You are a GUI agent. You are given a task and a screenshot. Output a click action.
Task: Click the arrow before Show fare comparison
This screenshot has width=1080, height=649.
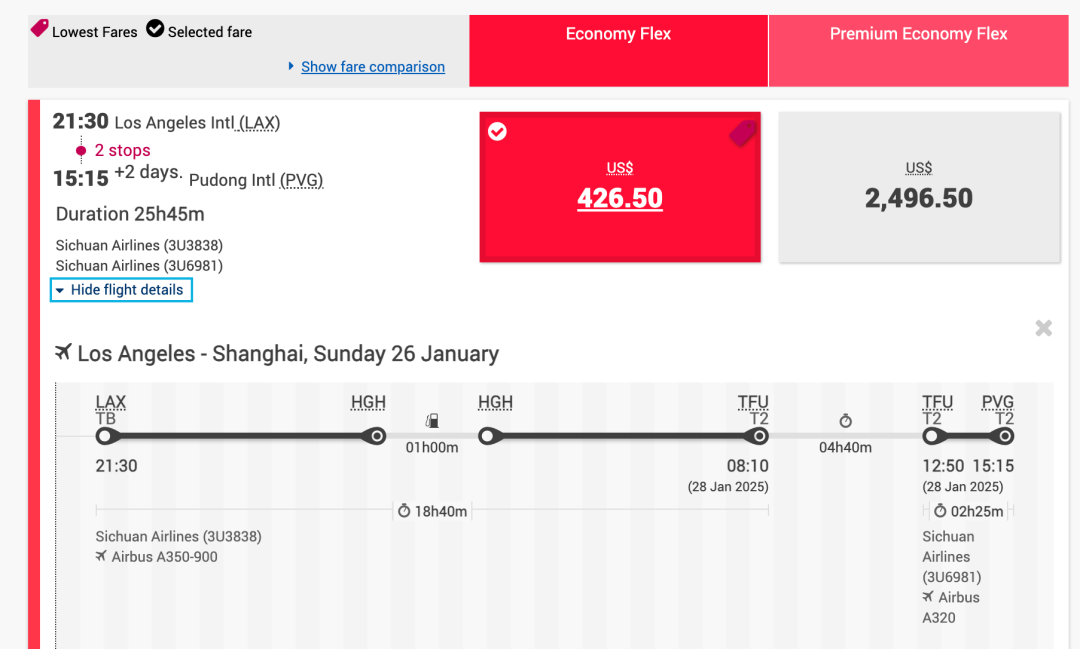tap(291, 66)
